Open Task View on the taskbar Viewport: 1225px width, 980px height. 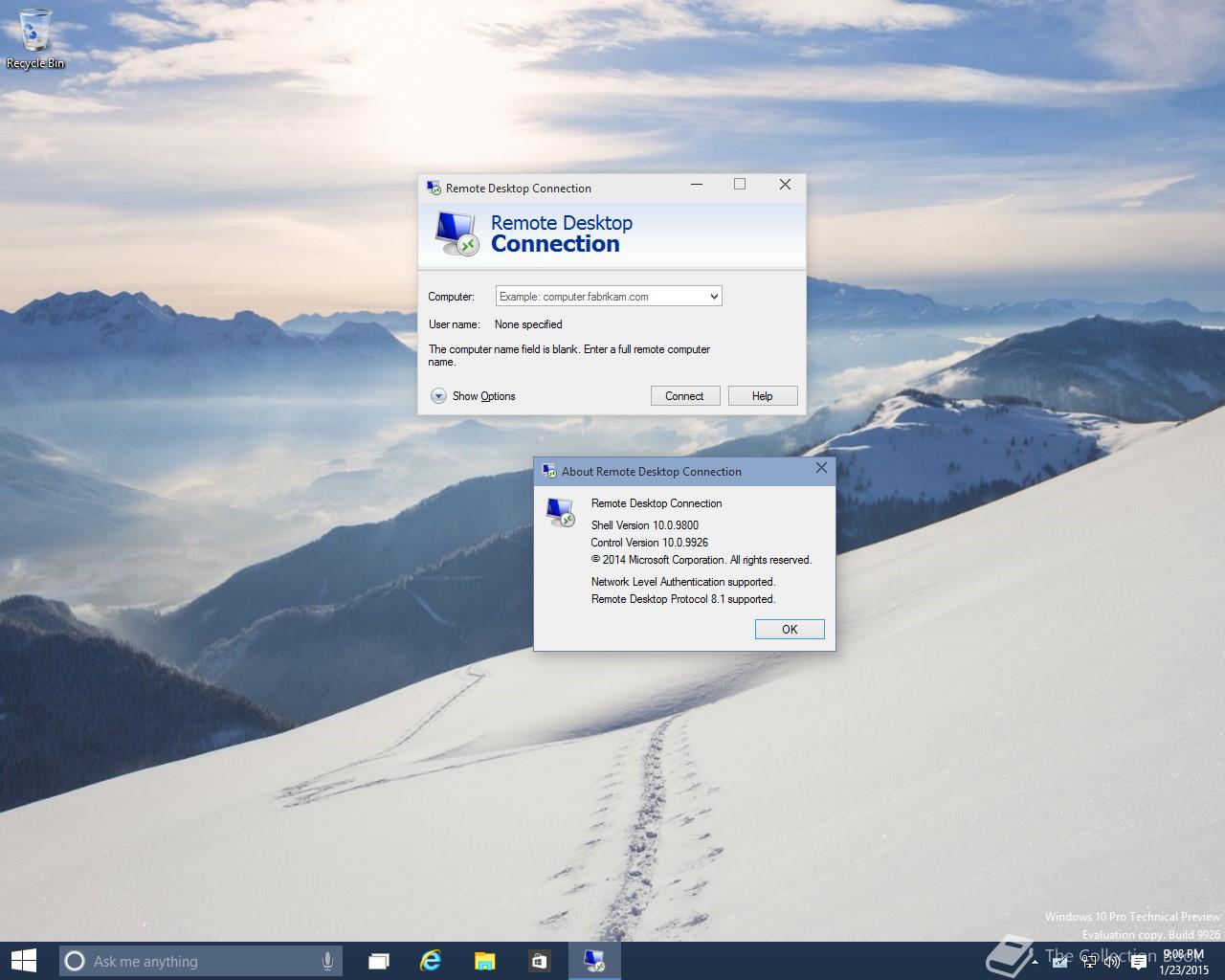coord(379,961)
